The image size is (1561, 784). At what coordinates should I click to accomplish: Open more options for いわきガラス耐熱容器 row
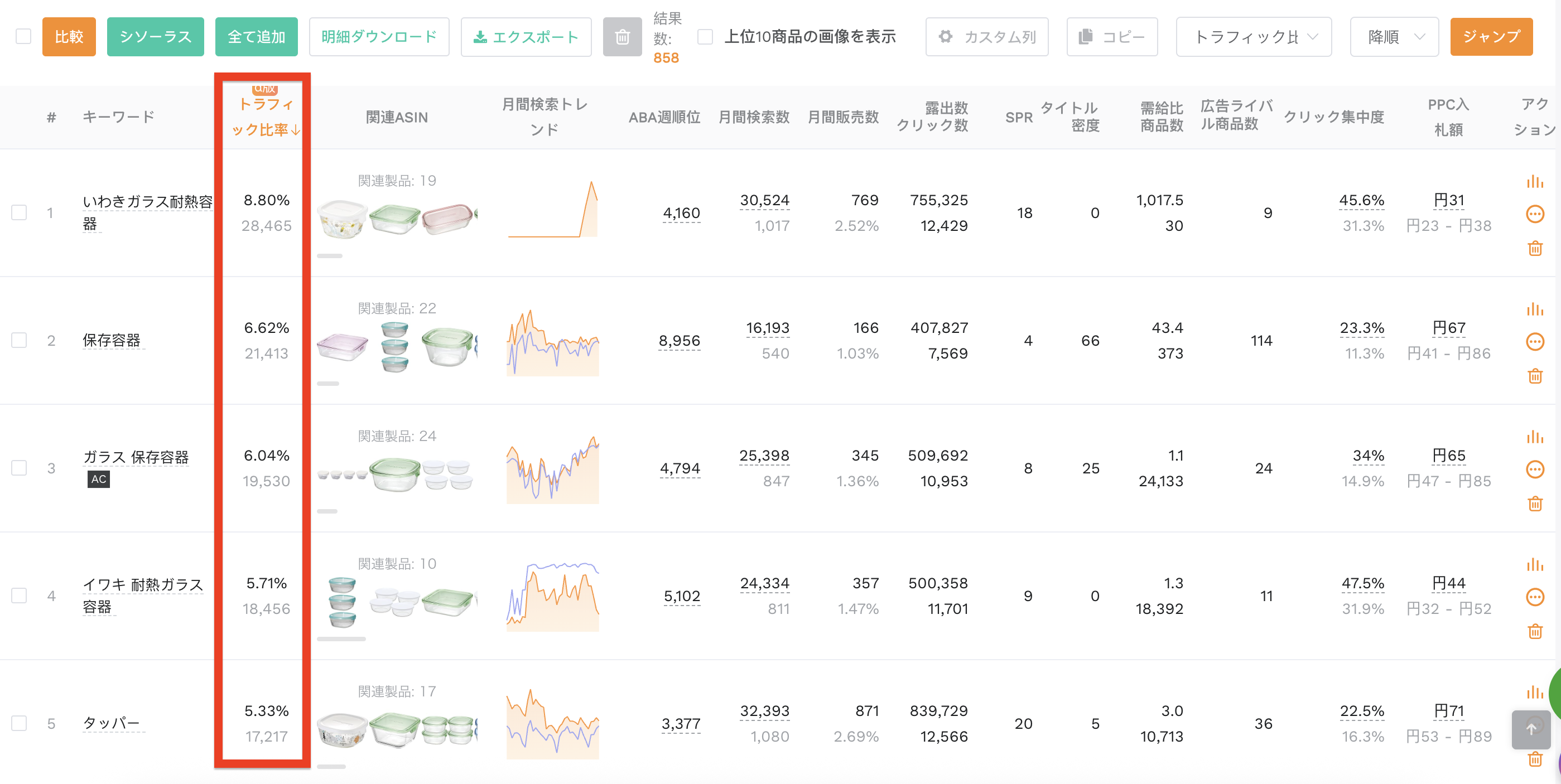(1534, 214)
